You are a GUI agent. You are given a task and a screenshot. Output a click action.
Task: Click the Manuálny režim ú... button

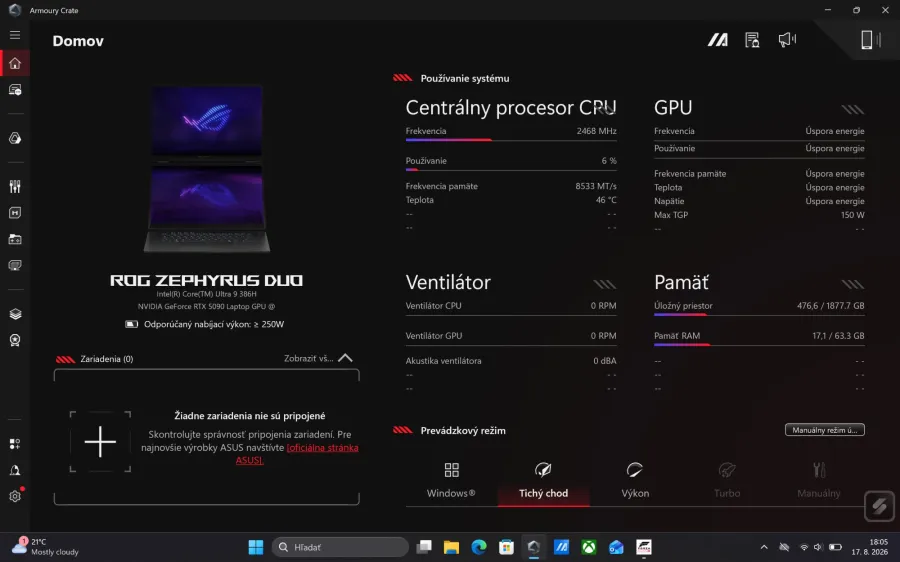[824, 430]
